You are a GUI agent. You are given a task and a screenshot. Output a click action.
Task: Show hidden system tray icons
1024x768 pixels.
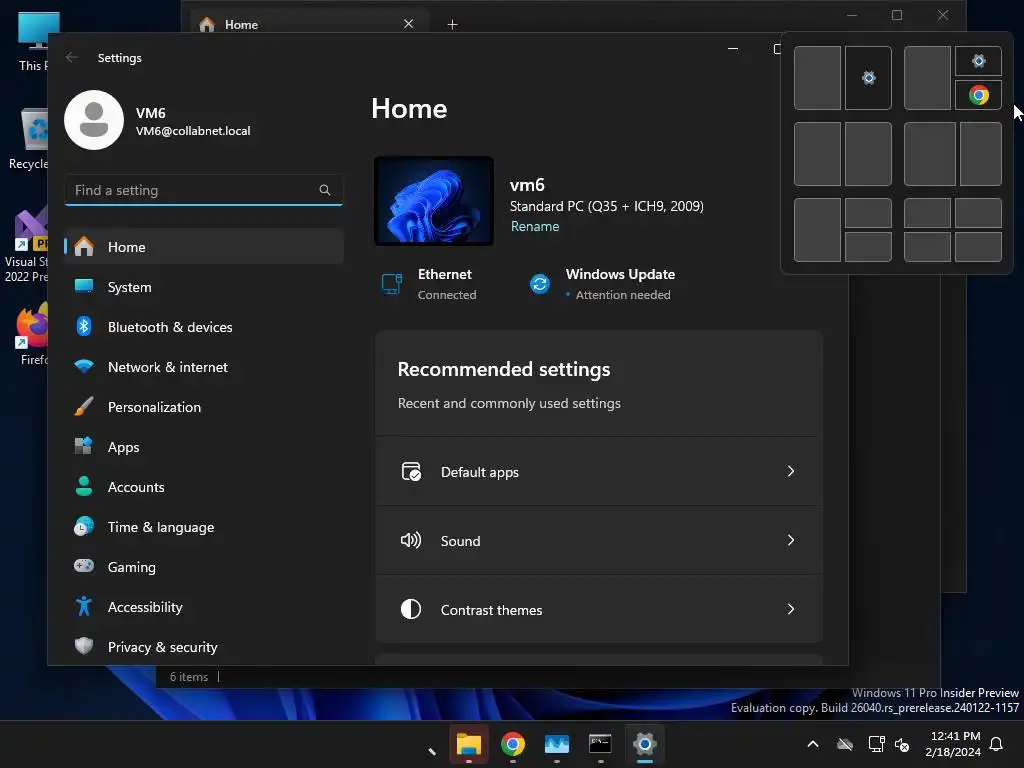click(x=813, y=744)
